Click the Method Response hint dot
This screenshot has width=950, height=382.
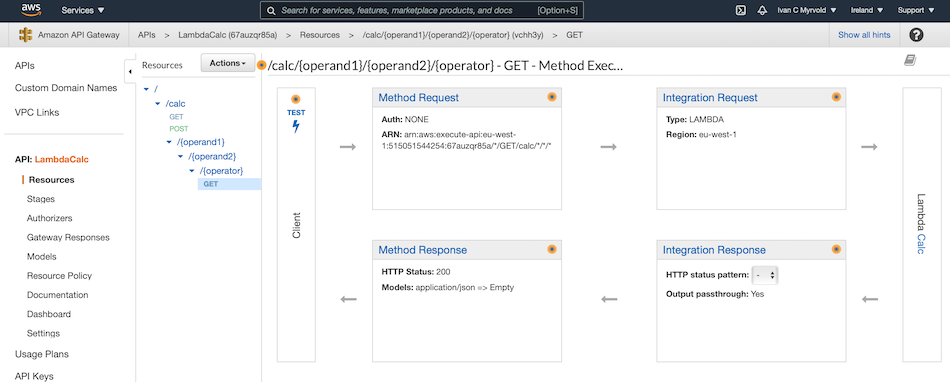(552, 249)
